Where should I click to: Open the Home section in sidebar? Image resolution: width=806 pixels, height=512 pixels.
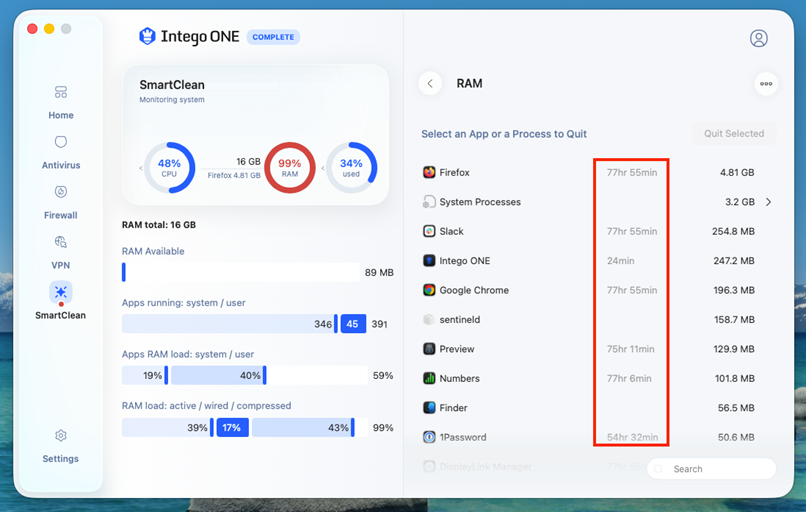click(x=61, y=102)
